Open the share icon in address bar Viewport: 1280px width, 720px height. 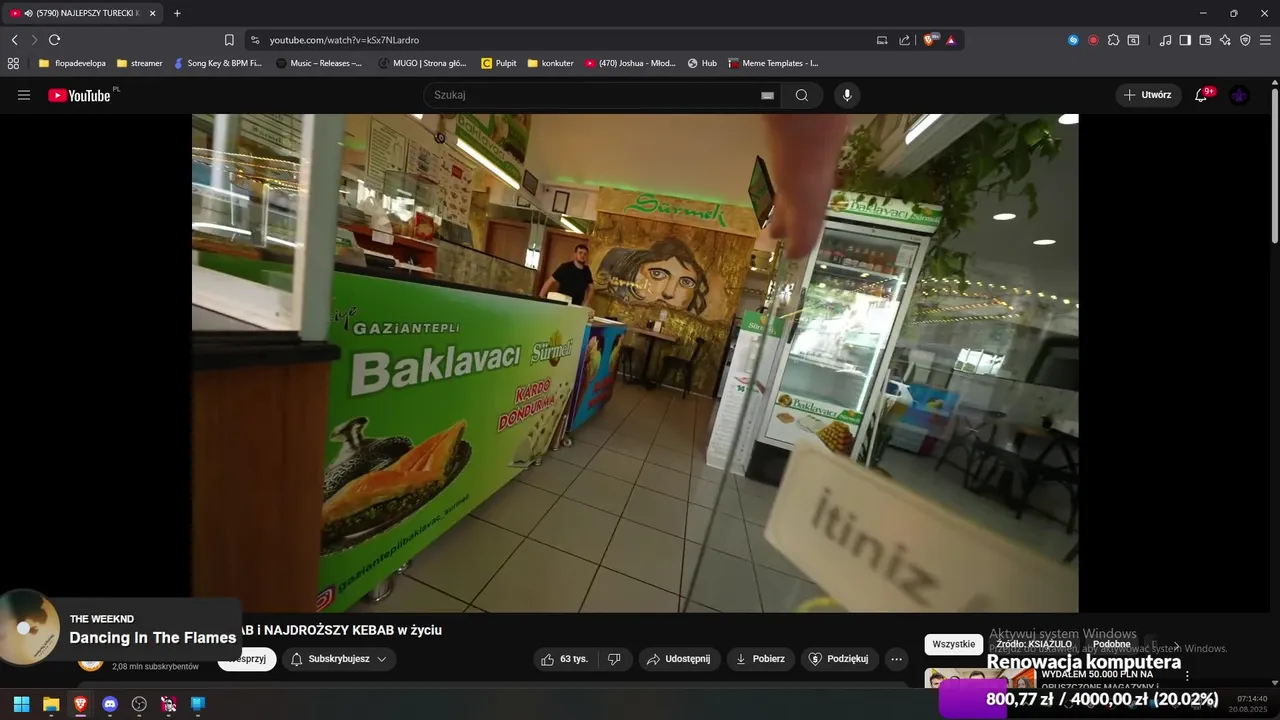coord(904,40)
